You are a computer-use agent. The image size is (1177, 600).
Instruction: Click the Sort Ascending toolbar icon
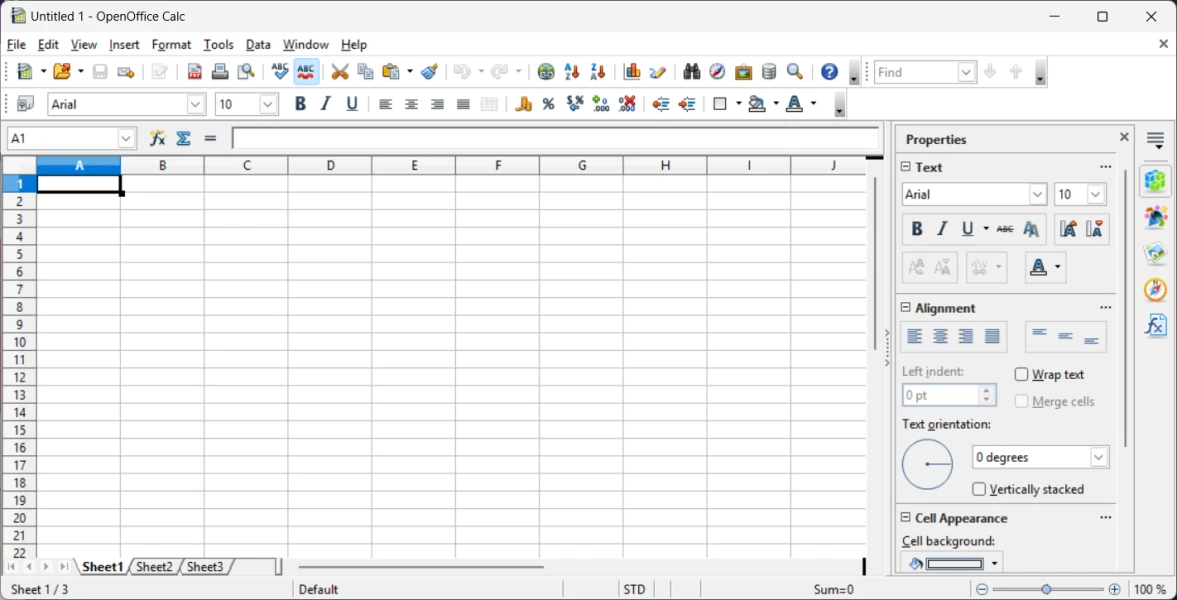coord(572,72)
